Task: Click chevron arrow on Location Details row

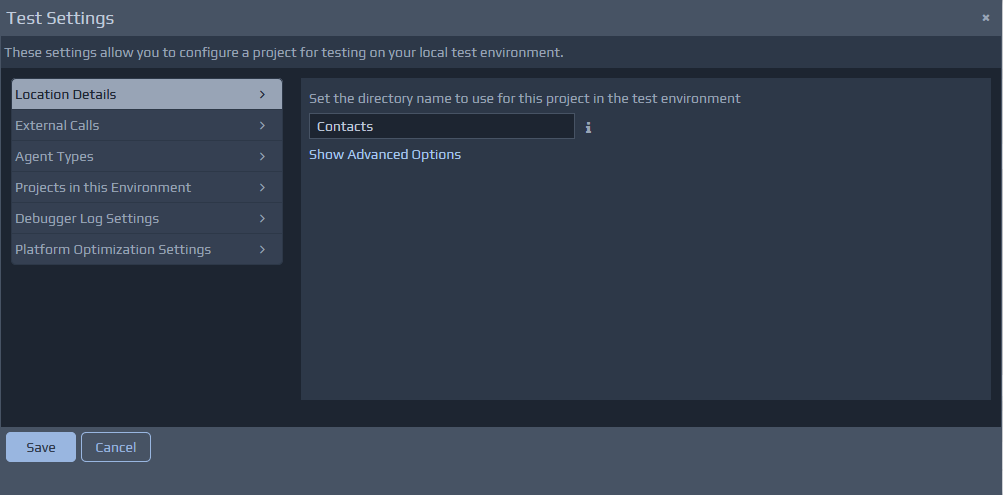Action: (x=262, y=95)
